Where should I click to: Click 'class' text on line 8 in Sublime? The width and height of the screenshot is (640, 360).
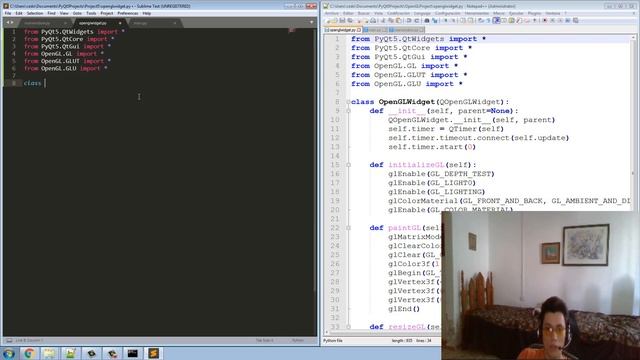point(33,83)
